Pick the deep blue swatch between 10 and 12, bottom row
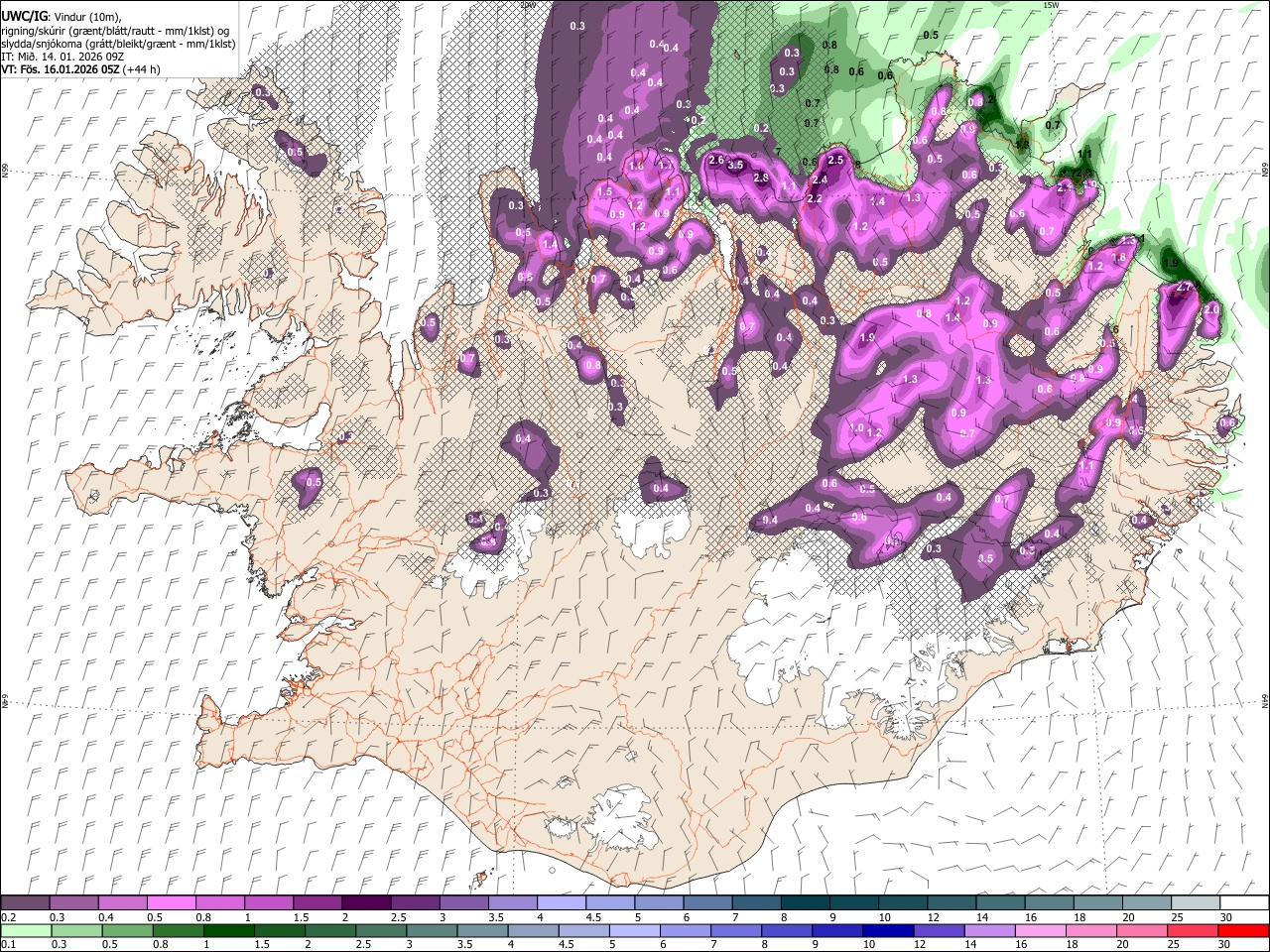The height and width of the screenshot is (952, 1270). point(886,931)
